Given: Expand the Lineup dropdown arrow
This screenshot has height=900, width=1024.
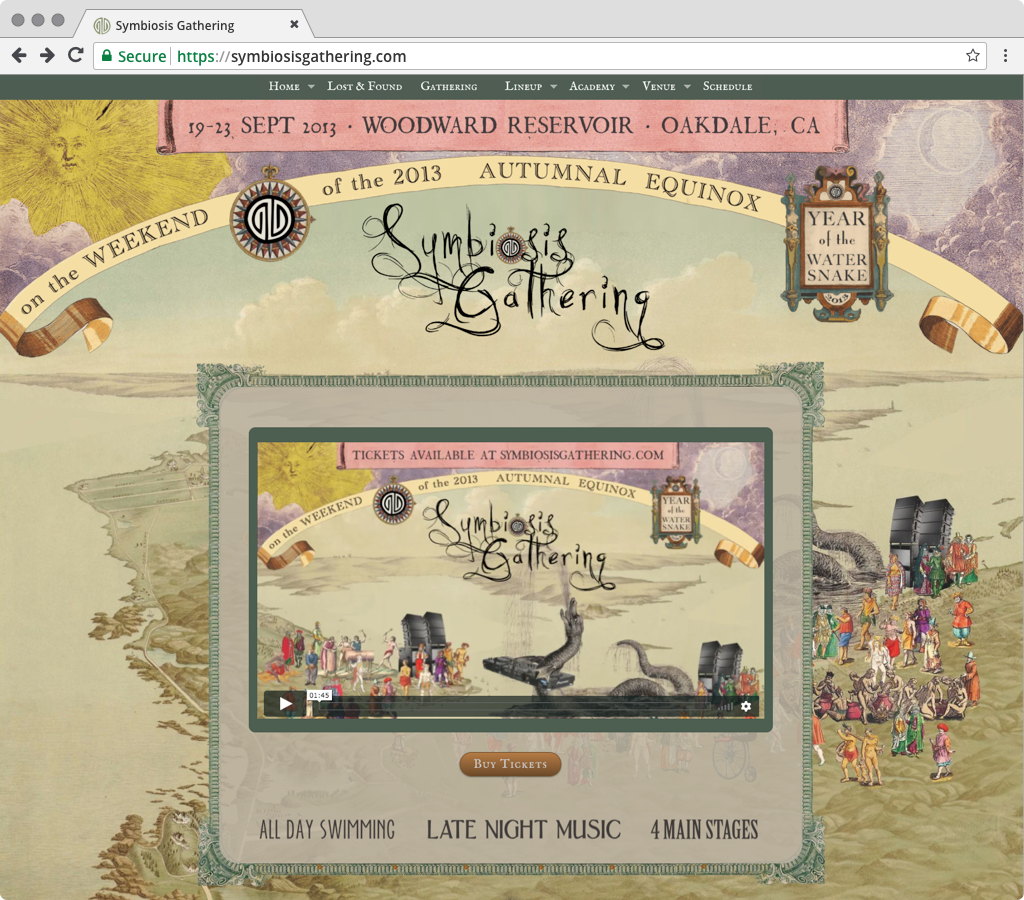Looking at the screenshot, I should [553, 87].
